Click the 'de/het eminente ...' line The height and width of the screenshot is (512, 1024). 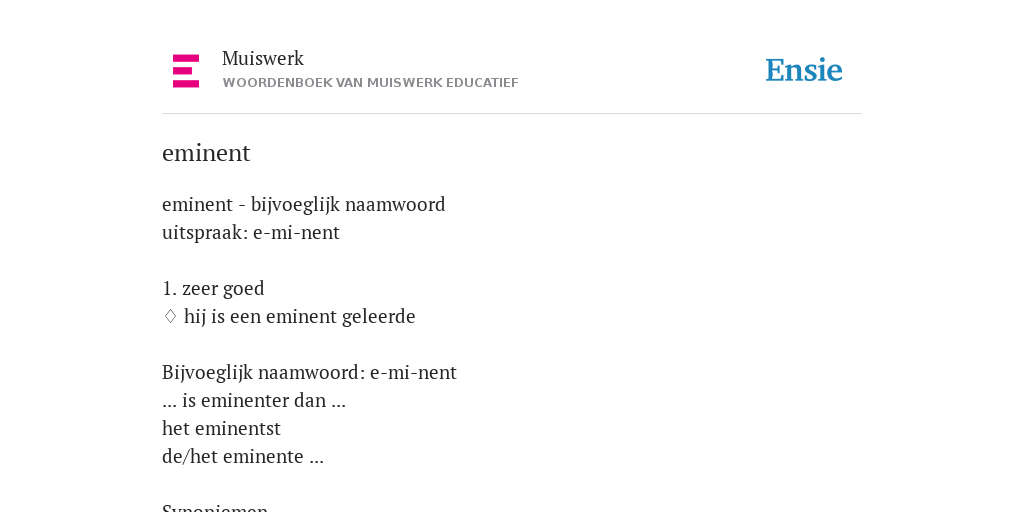(243, 456)
